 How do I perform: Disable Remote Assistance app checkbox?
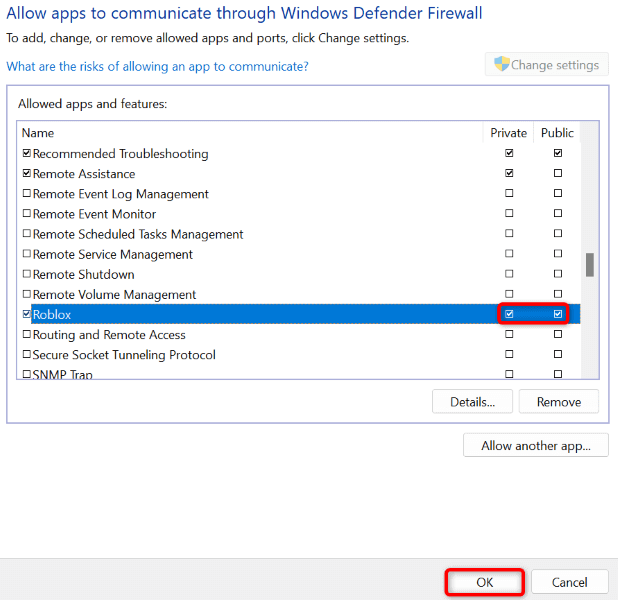coord(26,174)
